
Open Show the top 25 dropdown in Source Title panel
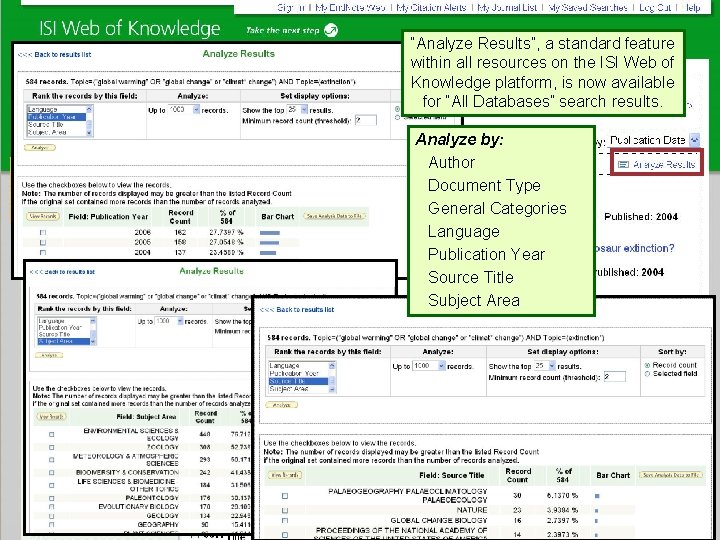tap(552, 366)
